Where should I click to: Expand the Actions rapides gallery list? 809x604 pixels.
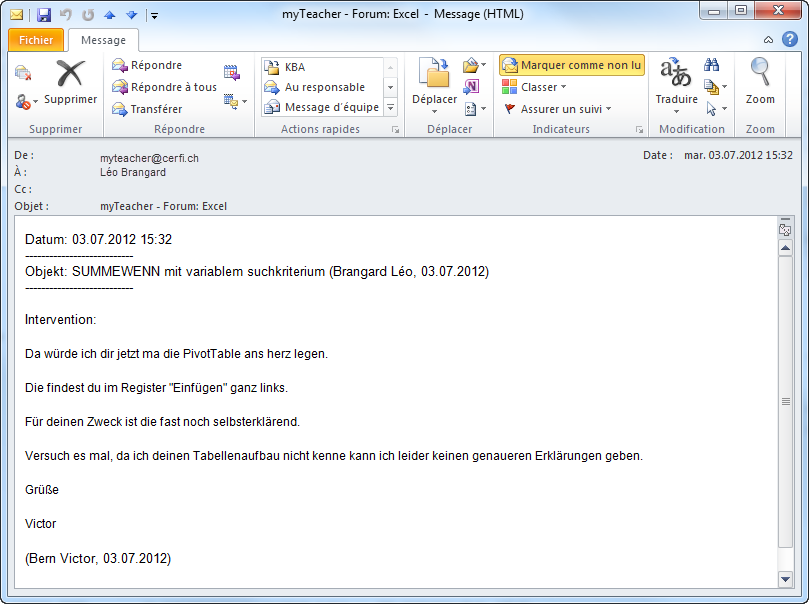tap(390, 108)
